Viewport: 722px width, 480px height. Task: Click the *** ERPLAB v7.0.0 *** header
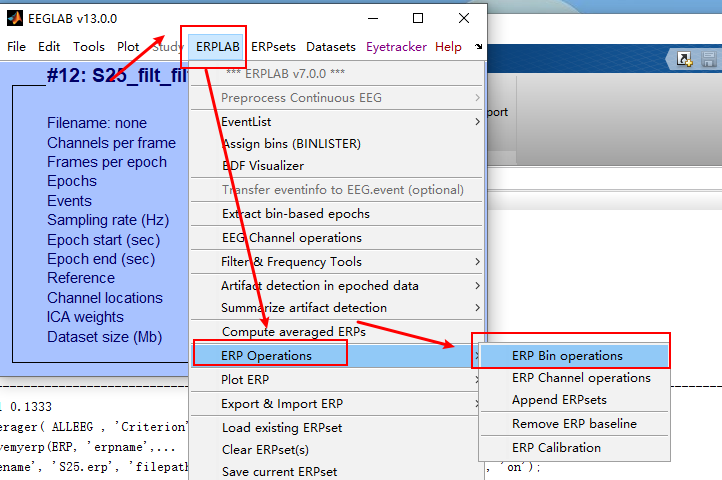pyautogui.click(x=285, y=74)
